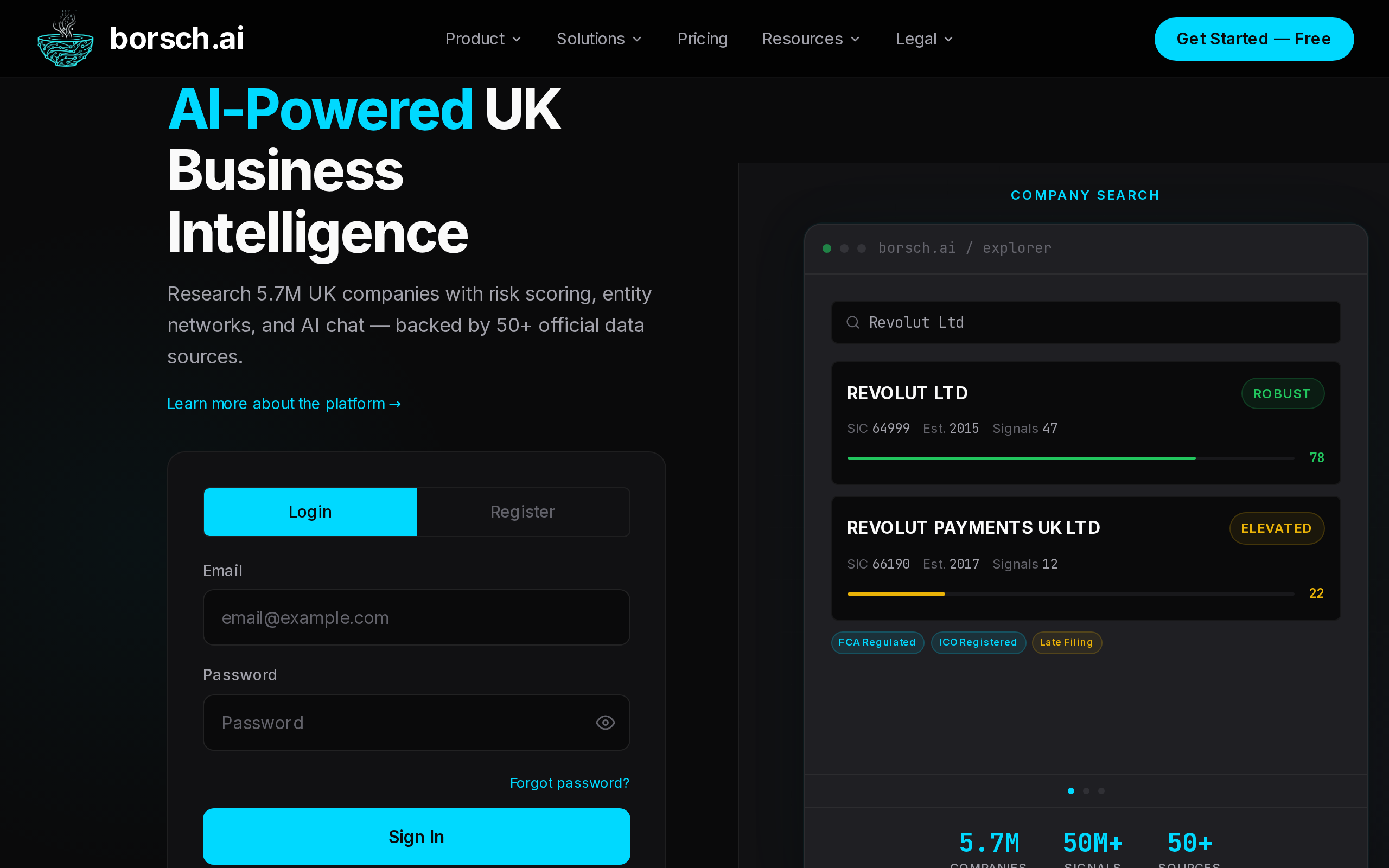
Task: Open the Resources dropdown chevron
Action: [x=855, y=39]
